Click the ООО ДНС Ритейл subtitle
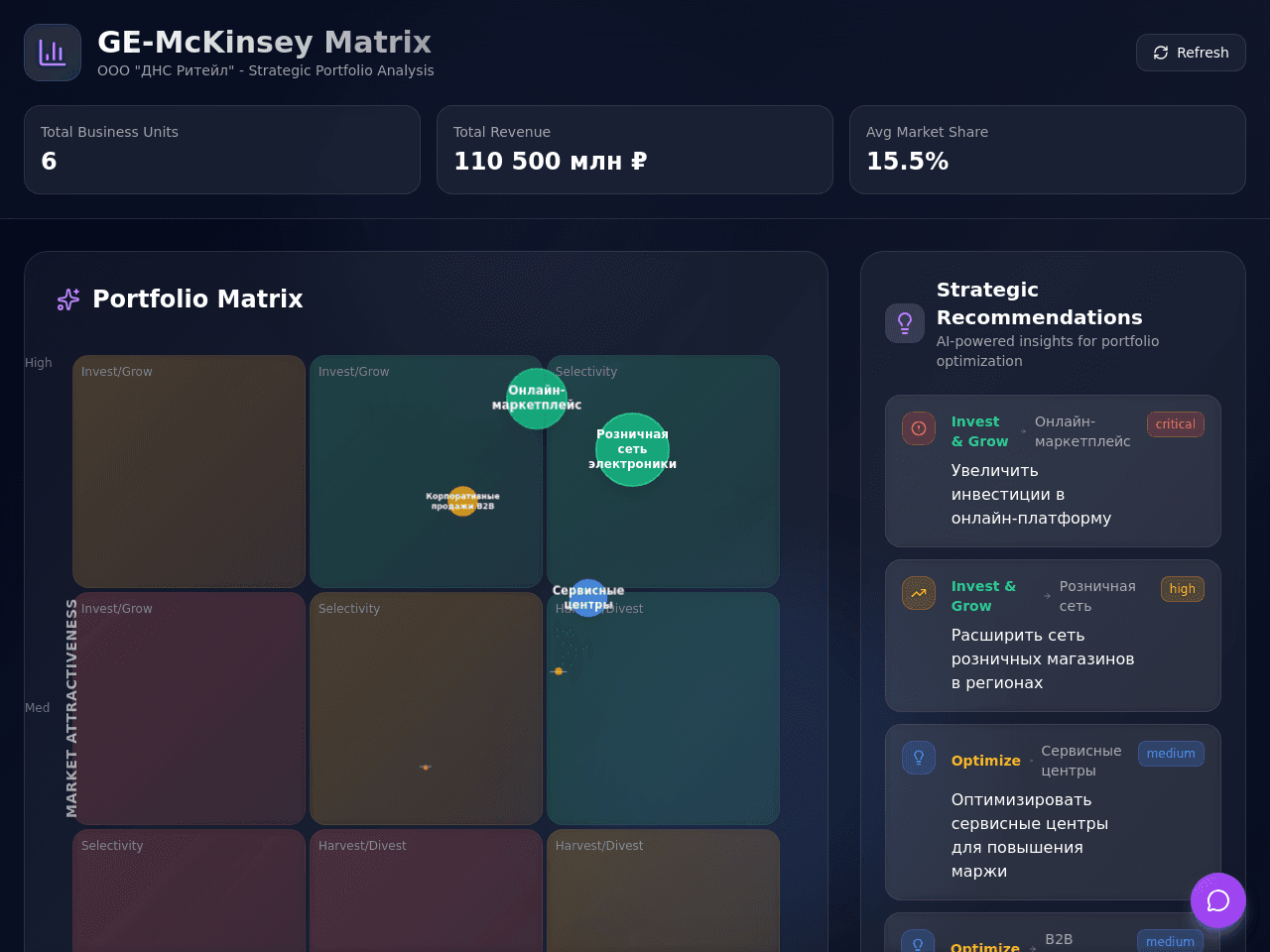This screenshot has height=952, width=1270. click(x=266, y=70)
